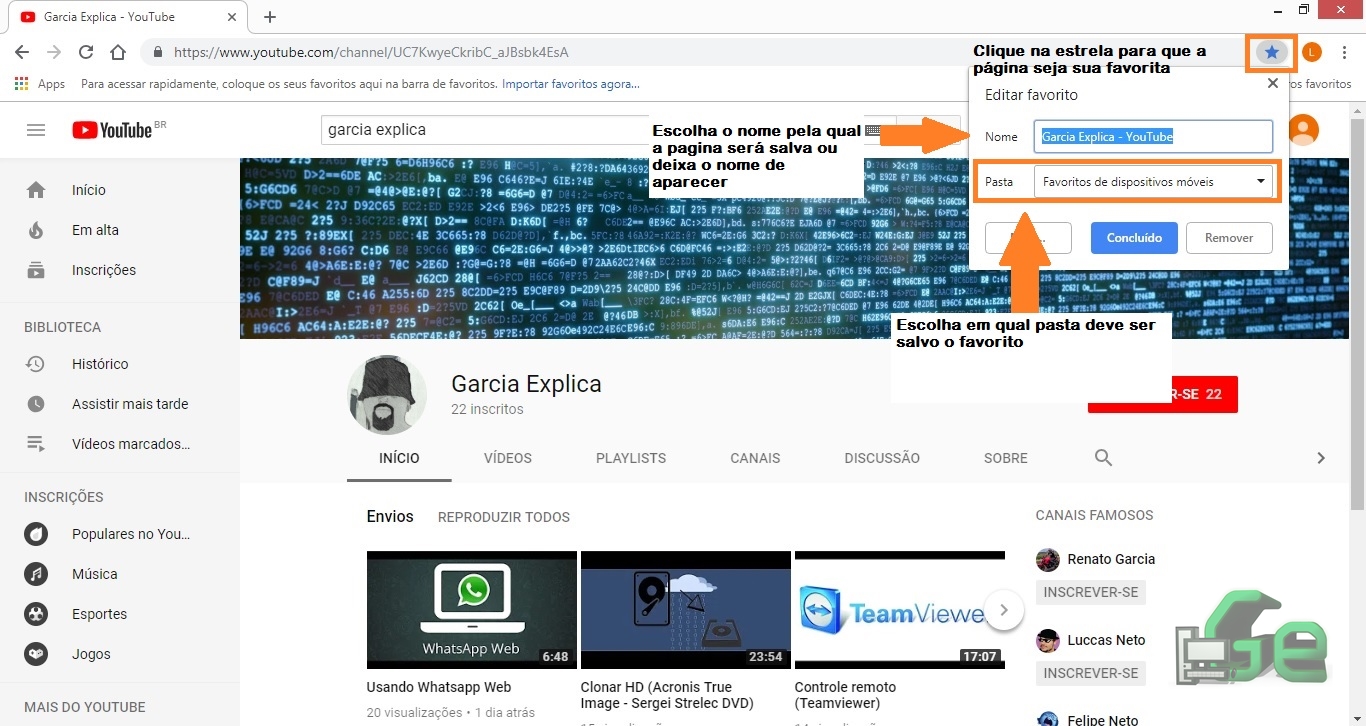Switch to the INÍCIO tab

pos(399,458)
